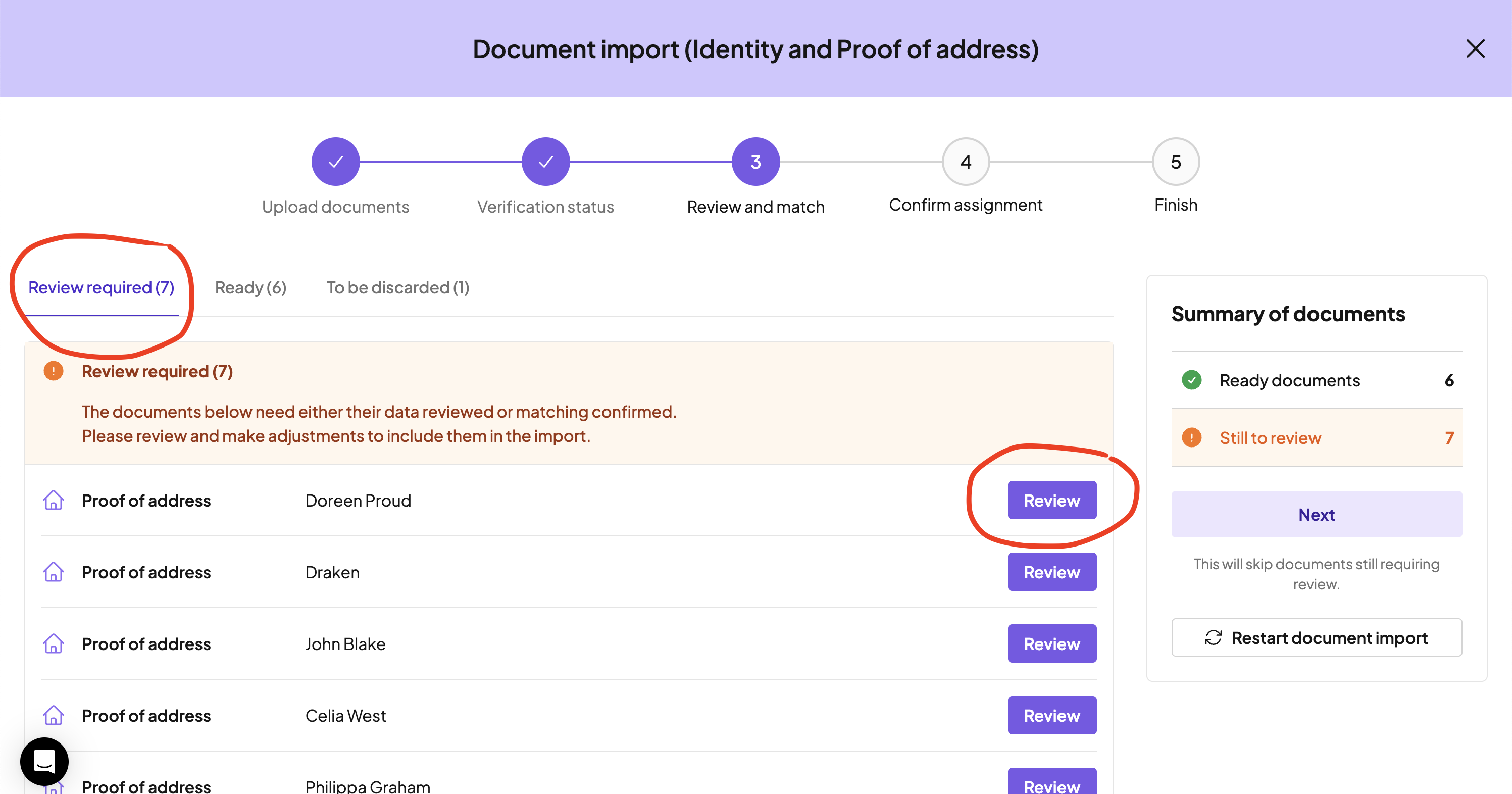Click the house icon for John Blake

pos(54,643)
